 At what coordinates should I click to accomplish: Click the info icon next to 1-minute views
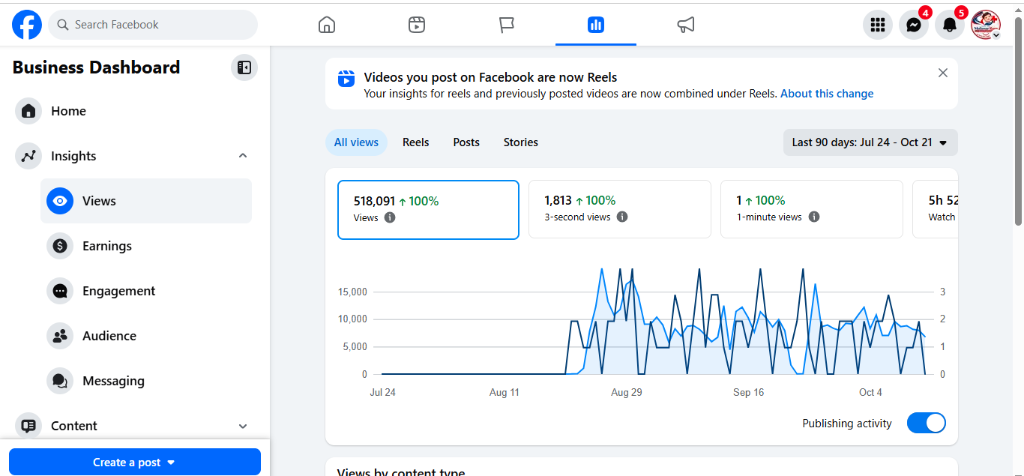pos(813,217)
